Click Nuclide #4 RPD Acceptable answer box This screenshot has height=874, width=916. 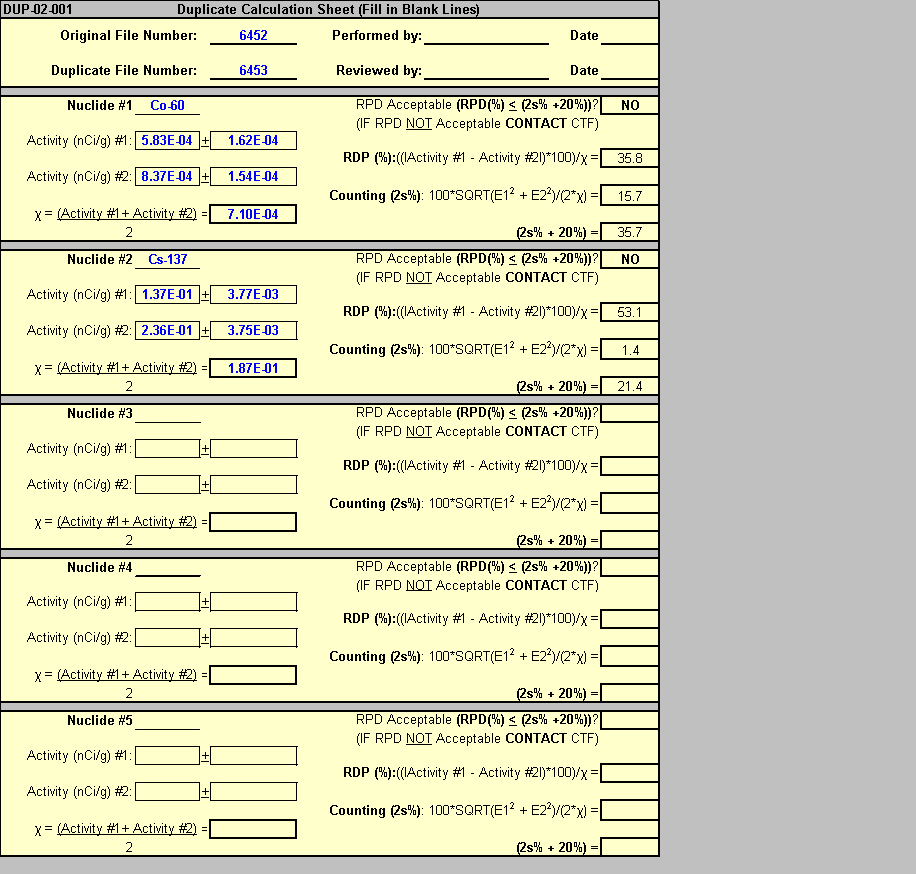tap(630, 567)
